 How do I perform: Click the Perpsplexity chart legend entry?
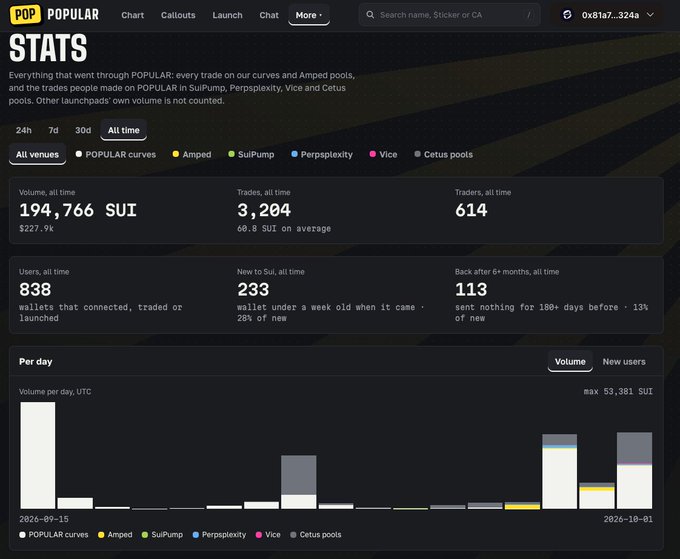pyautogui.click(x=219, y=535)
